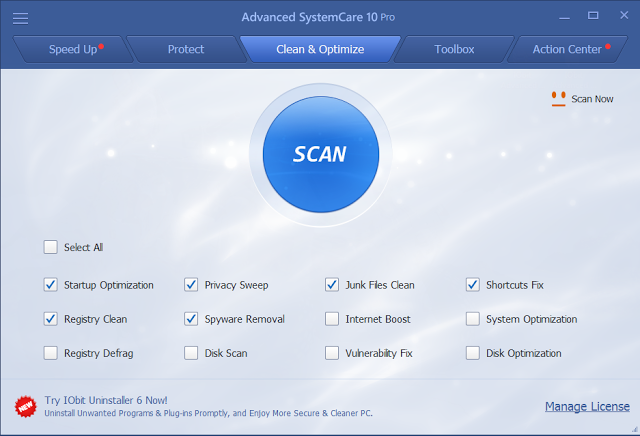Open the hamburger menu icon

pyautogui.click(x=20, y=18)
